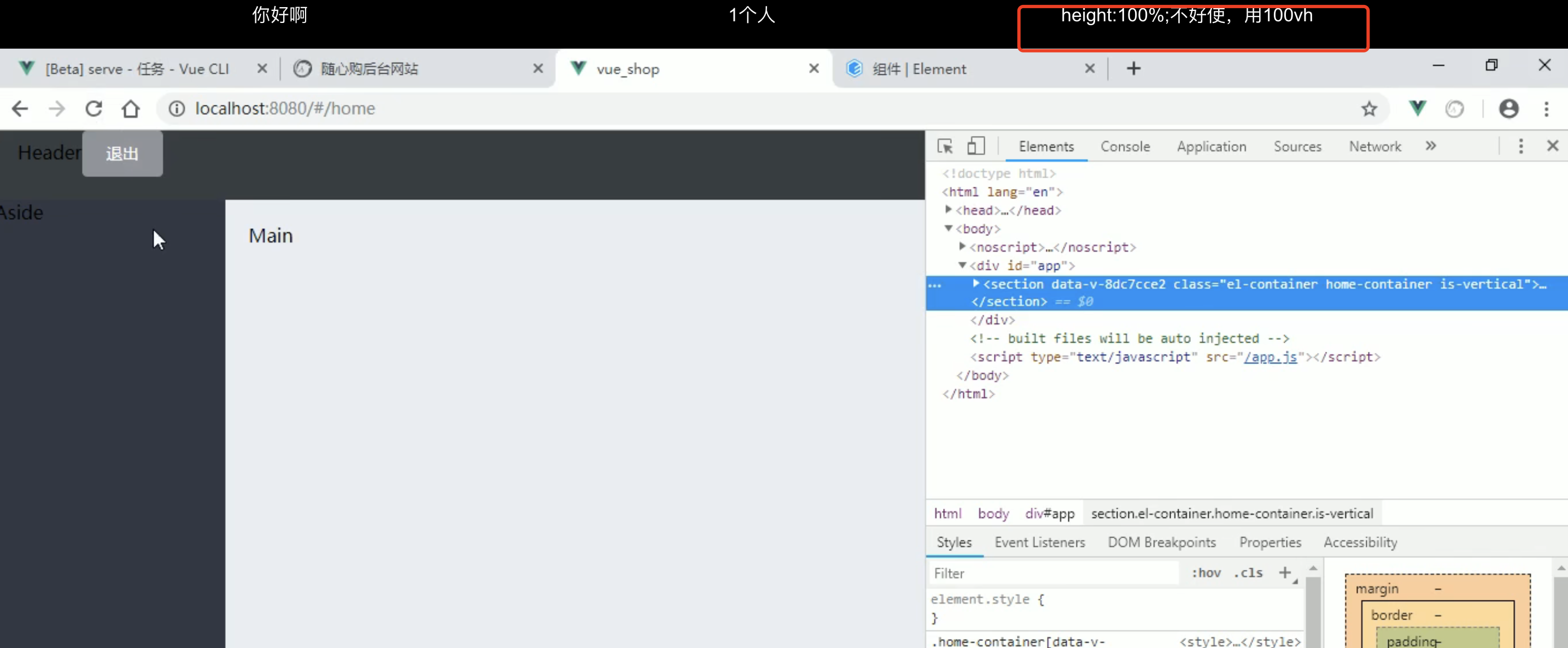Switch to the Console tab
The height and width of the screenshot is (648, 1568).
coord(1125,146)
